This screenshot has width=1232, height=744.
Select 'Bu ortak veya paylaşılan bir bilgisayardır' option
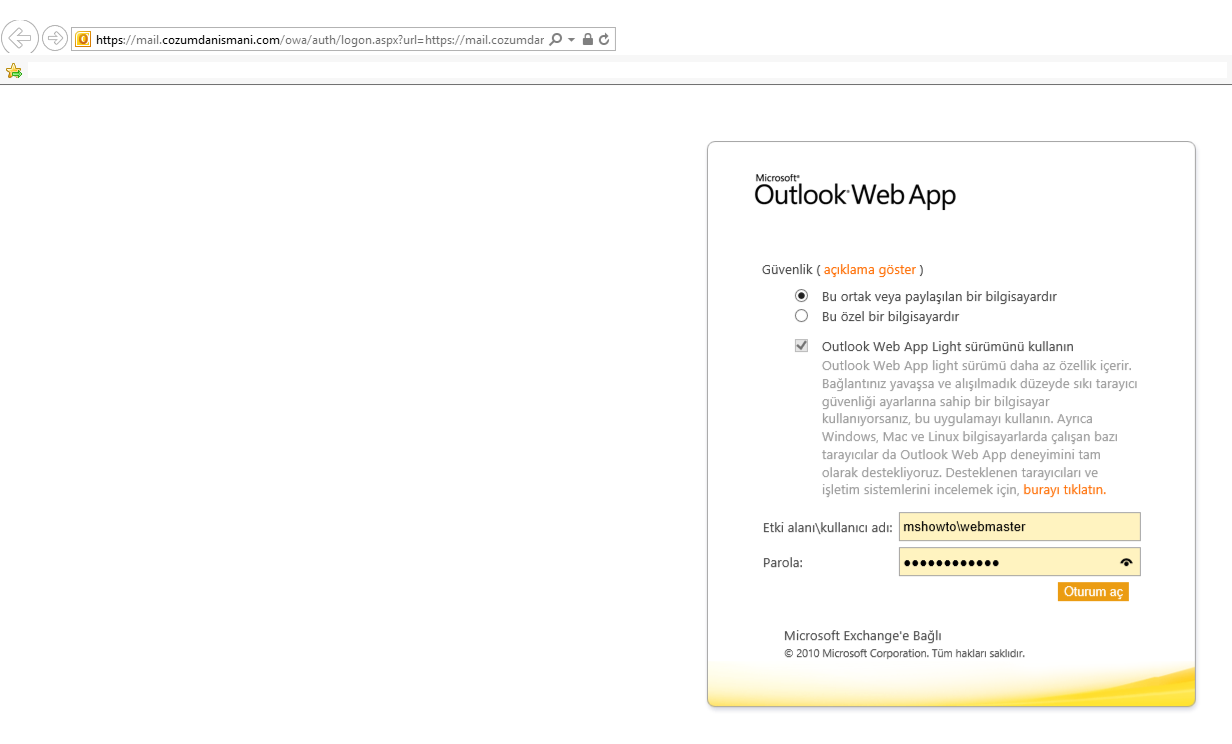(801, 296)
